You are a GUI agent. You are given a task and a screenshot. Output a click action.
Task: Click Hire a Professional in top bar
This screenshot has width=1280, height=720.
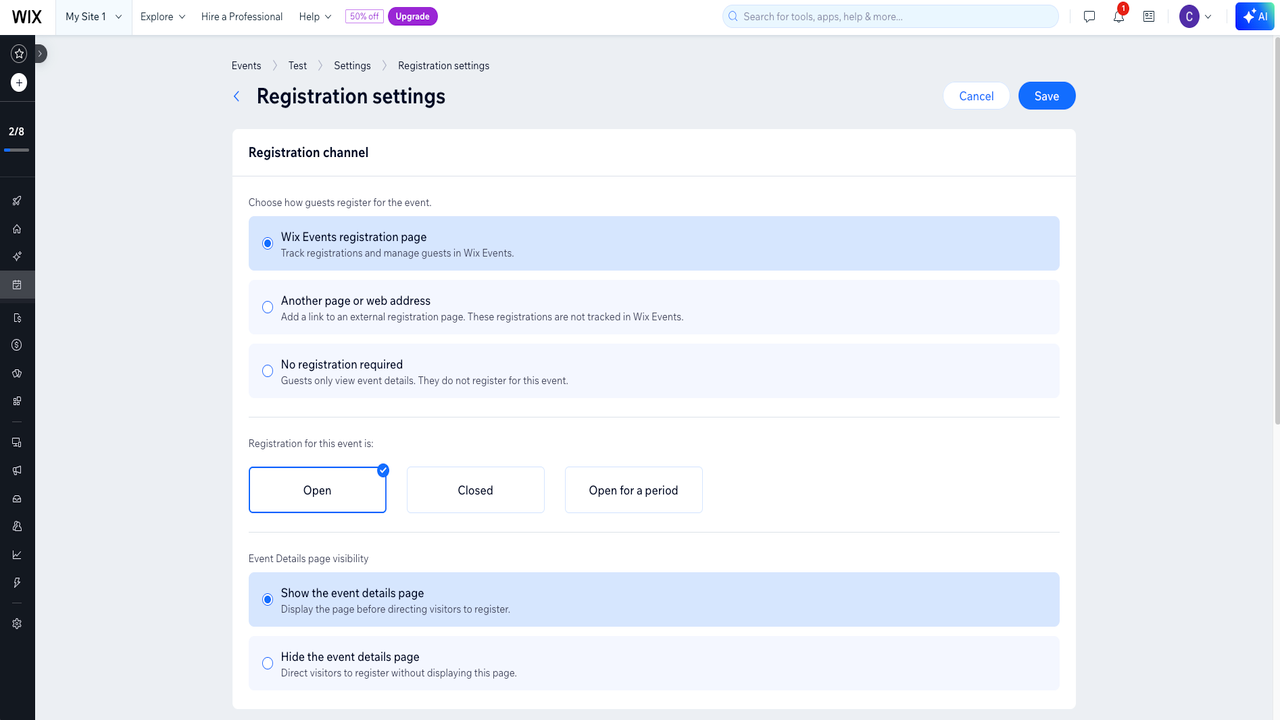(x=242, y=17)
